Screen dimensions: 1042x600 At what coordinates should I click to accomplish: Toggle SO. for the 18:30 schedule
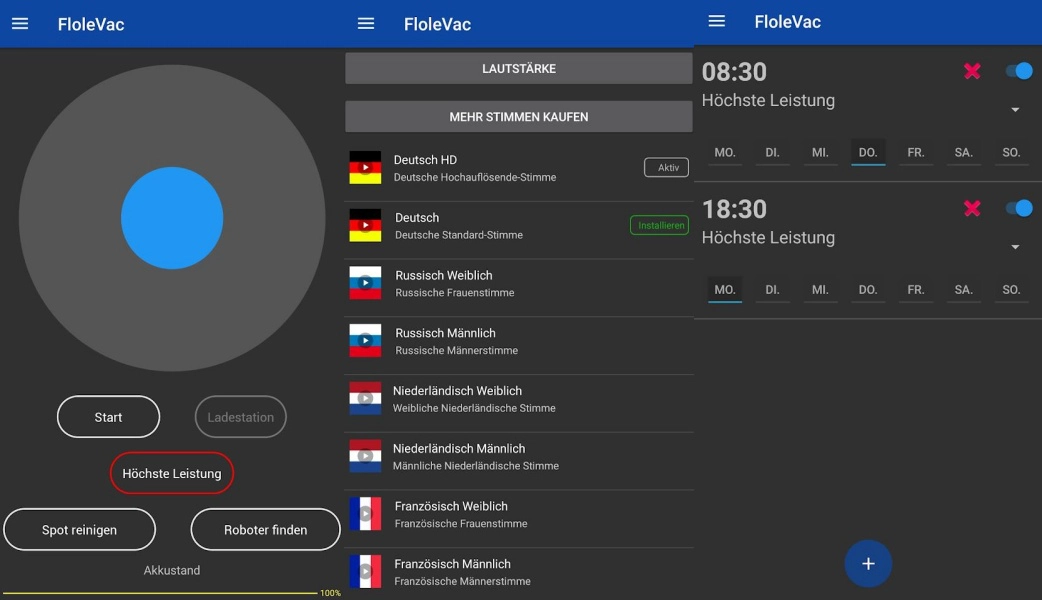point(1011,290)
